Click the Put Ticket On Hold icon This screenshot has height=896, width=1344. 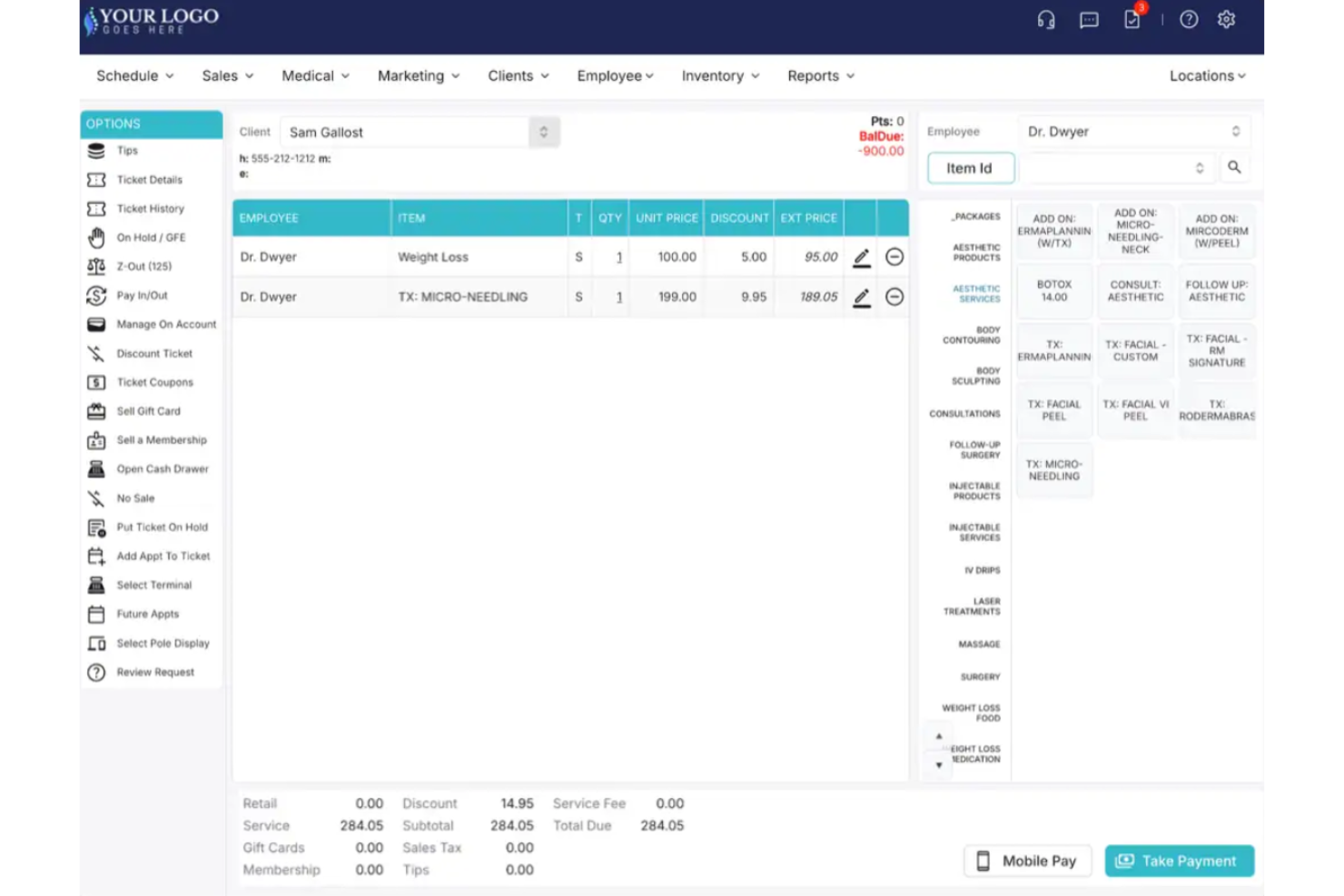click(x=96, y=527)
